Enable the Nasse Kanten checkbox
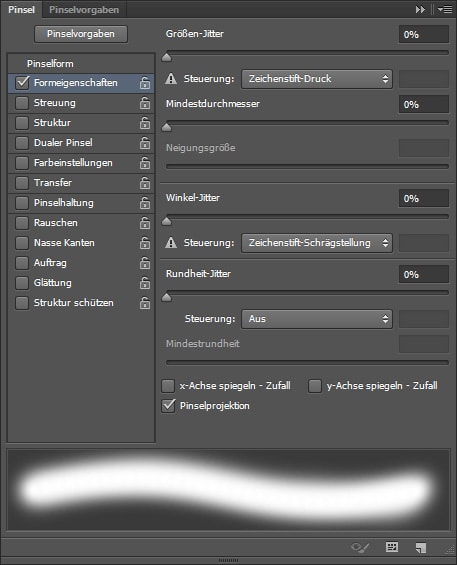This screenshot has height=565, width=457. point(22,243)
